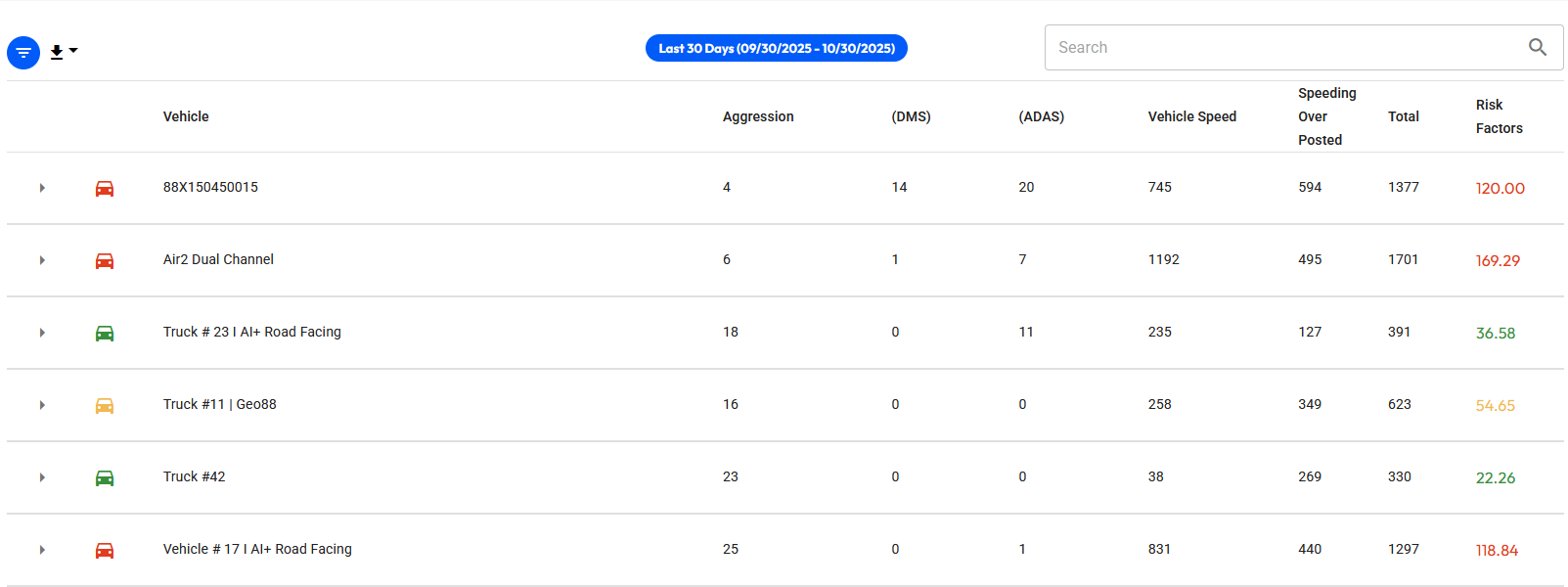1568x587 pixels.
Task: Click total value 623
Action: coord(1400,404)
